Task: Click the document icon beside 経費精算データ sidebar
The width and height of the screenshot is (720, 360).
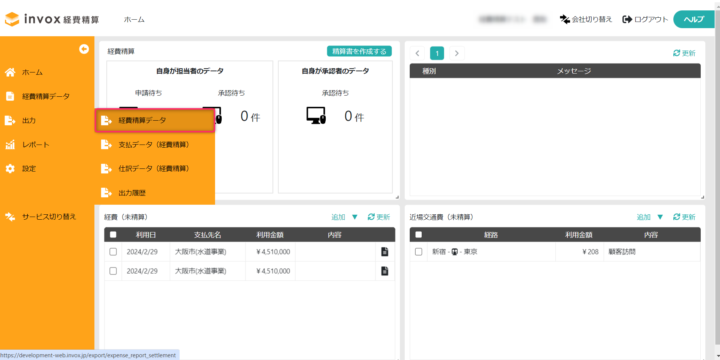Action: coord(10,96)
